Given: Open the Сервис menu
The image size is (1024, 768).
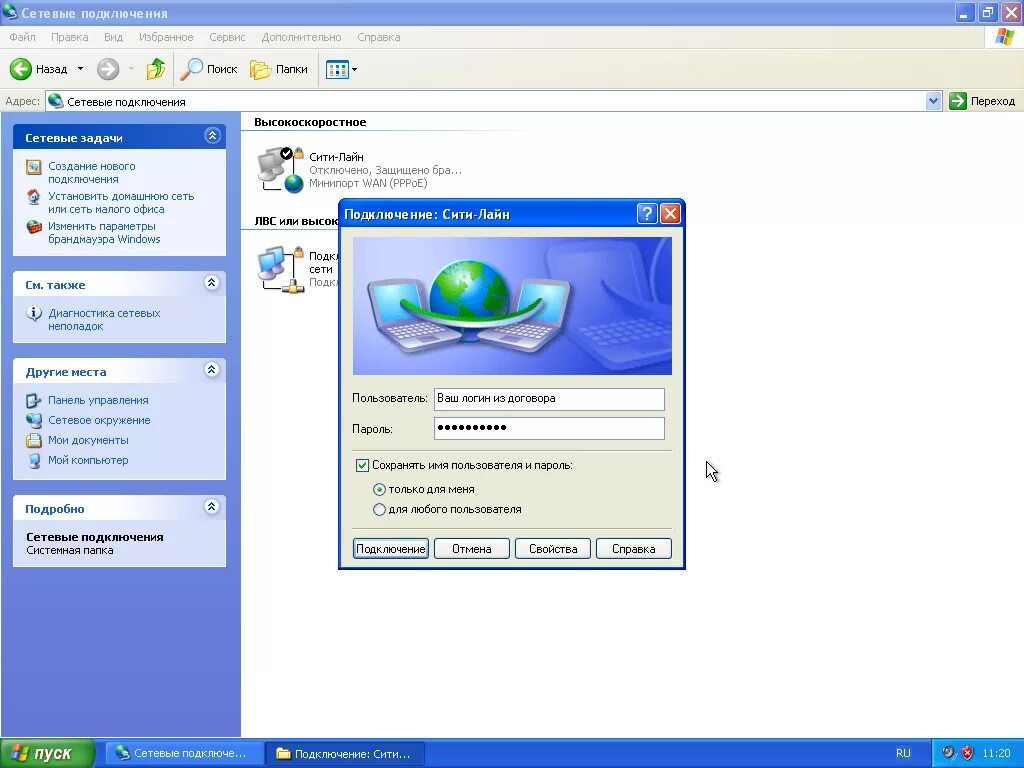Looking at the screenshot, I should pyautogui.click(x=227, y=37).
